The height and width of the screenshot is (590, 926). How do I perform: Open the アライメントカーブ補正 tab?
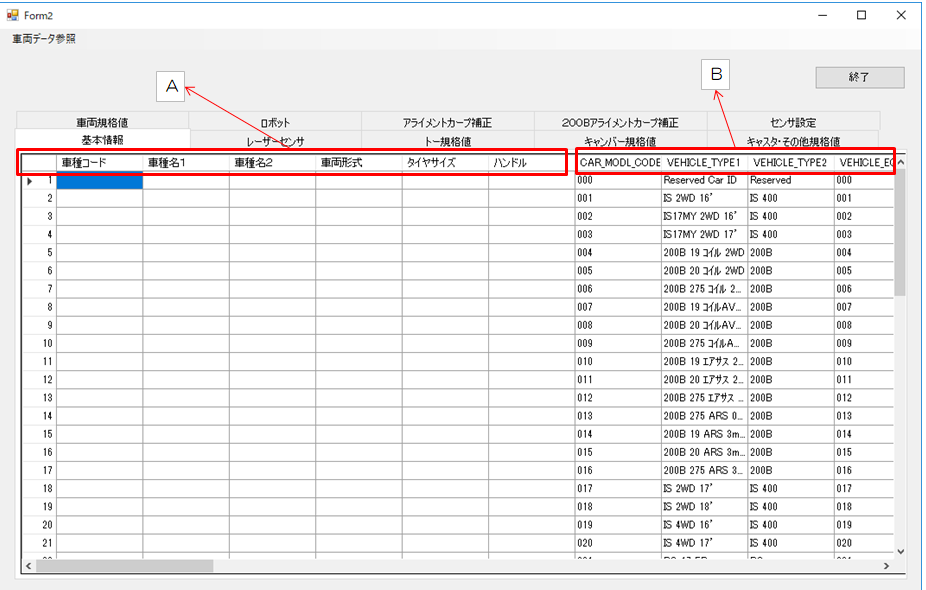(447, 122)
